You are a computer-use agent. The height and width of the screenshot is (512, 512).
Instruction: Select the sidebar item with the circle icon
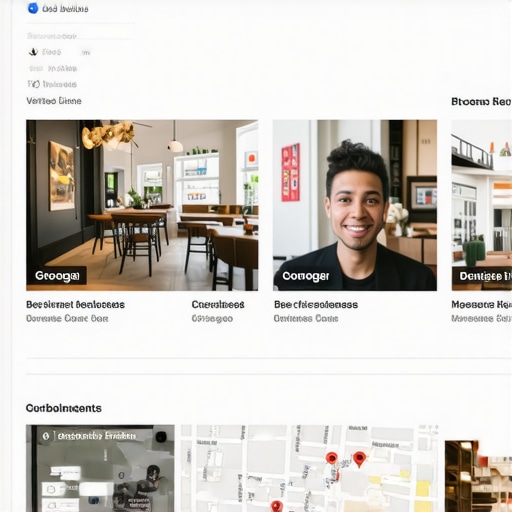click(x=52, y=84)
